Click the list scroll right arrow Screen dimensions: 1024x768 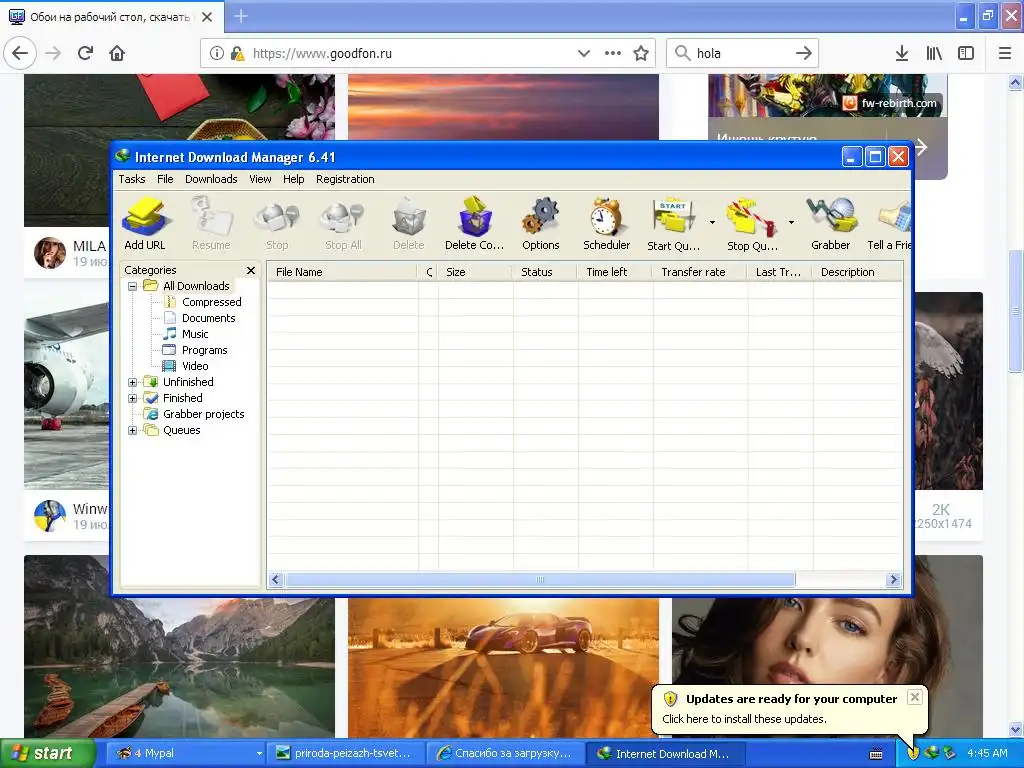pos(893,580)
